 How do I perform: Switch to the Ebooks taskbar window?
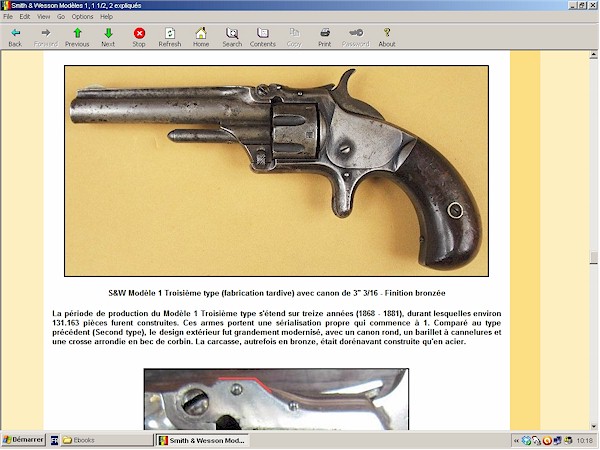[x=107, y=440]
